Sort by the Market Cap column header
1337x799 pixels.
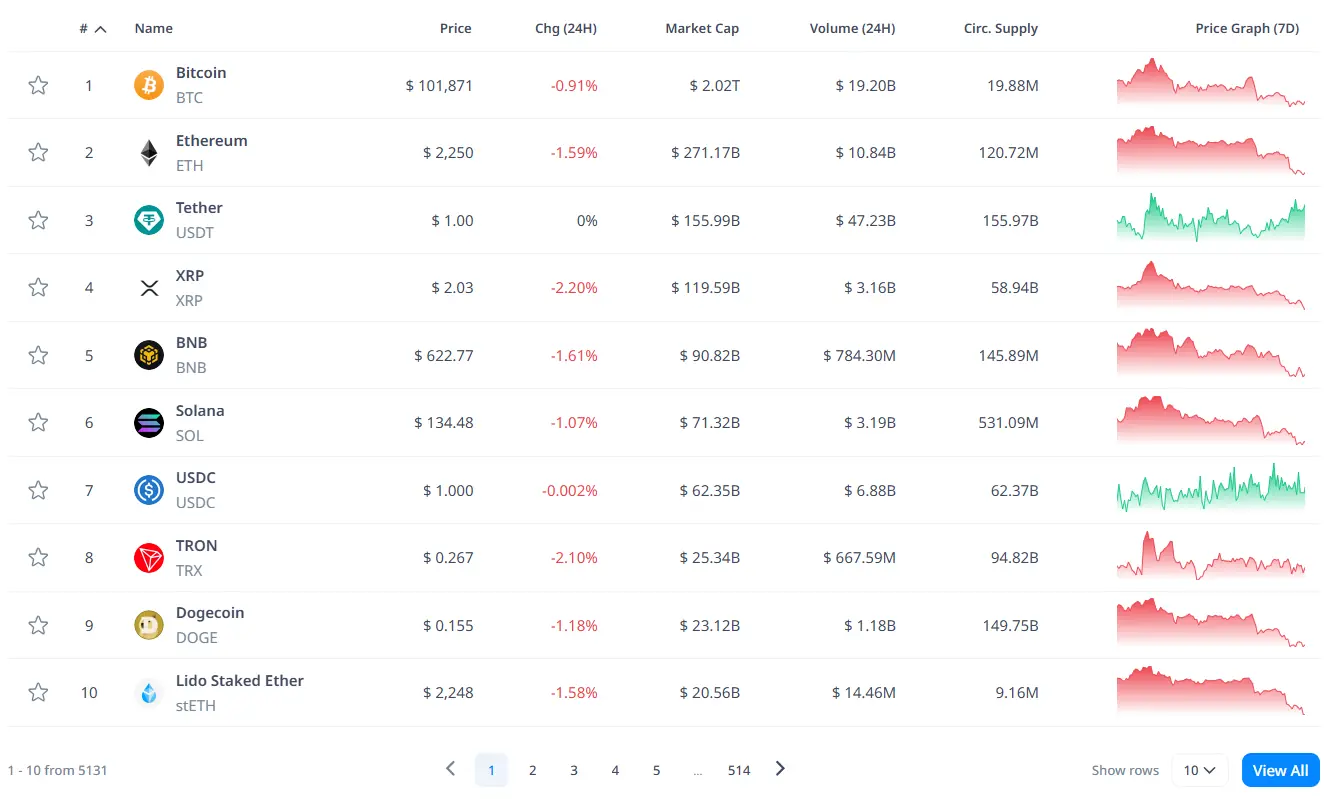(x=702, y=28)
